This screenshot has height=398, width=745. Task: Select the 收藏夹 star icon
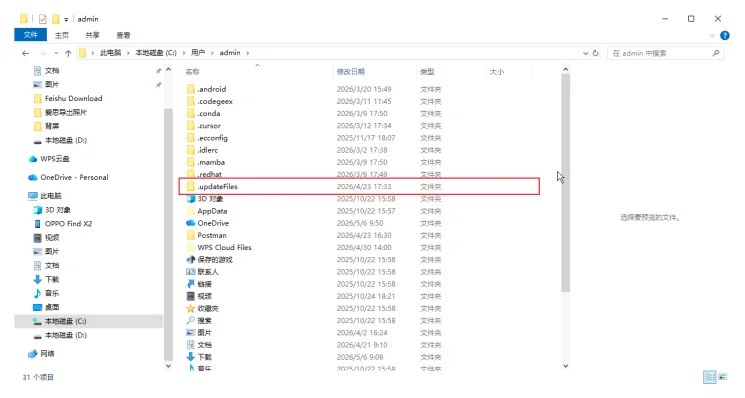[191, 309]
